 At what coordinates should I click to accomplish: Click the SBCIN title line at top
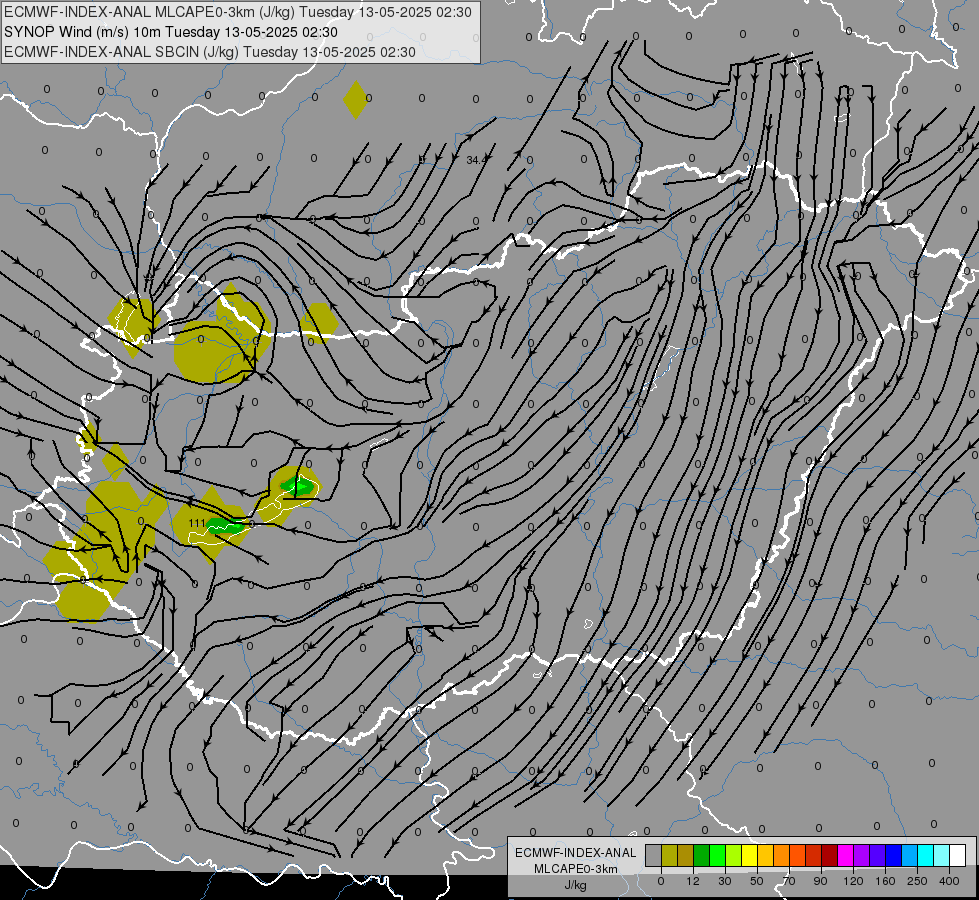tap(210, 52)
